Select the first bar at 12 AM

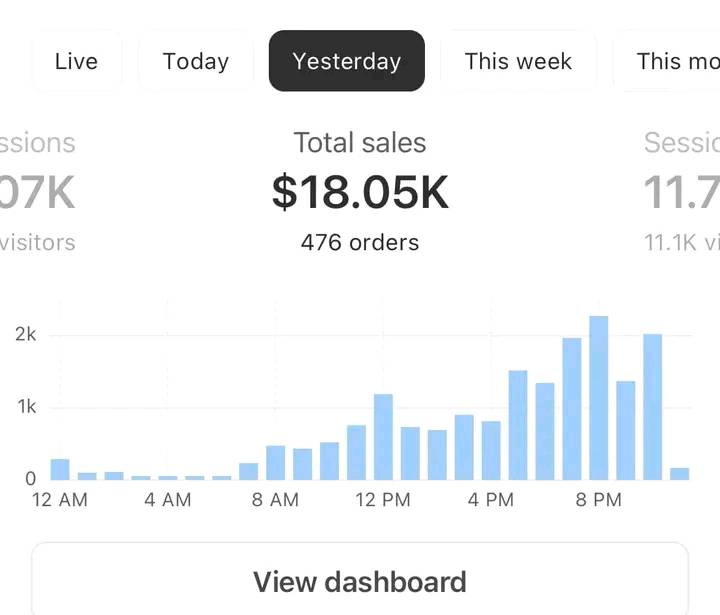point(60,469)
